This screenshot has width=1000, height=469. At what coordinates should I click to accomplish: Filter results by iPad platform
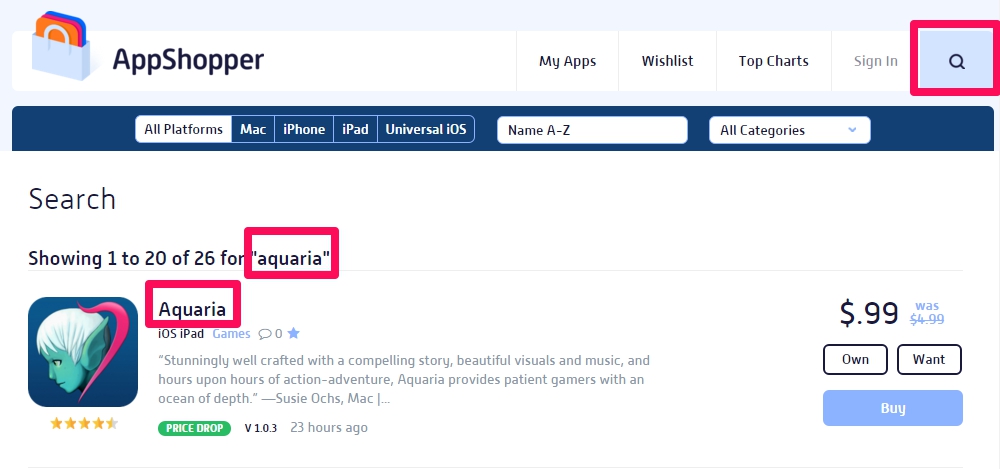coord(355,130)
